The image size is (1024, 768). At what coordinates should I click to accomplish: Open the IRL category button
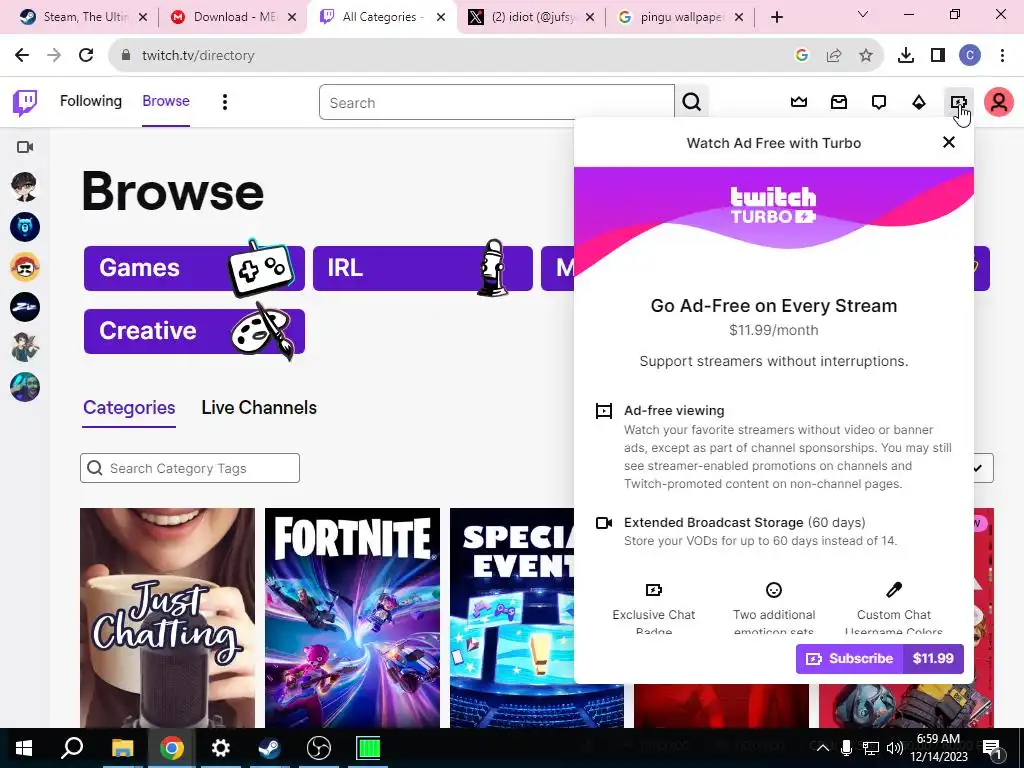pos(423,268)
